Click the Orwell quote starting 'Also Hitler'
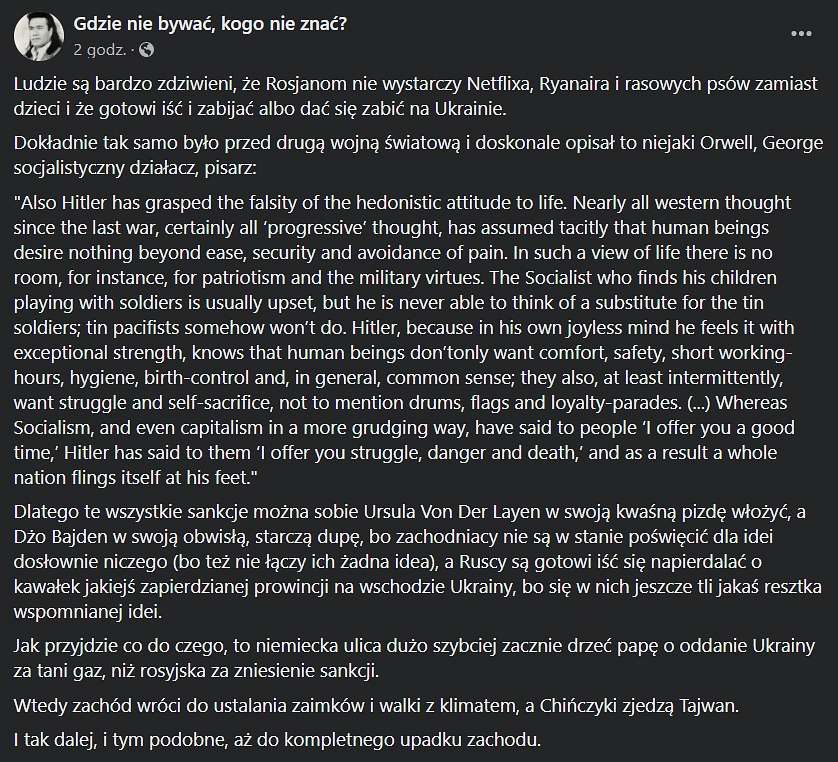Image resolution: width=838 pixels, height=762 pixels. 404,340
